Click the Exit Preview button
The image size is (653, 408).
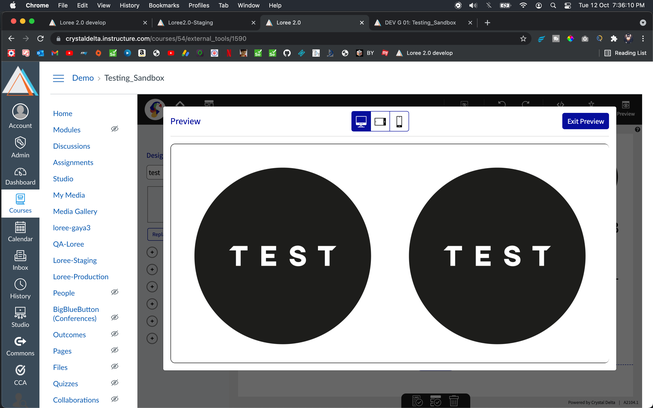[585, 121]
